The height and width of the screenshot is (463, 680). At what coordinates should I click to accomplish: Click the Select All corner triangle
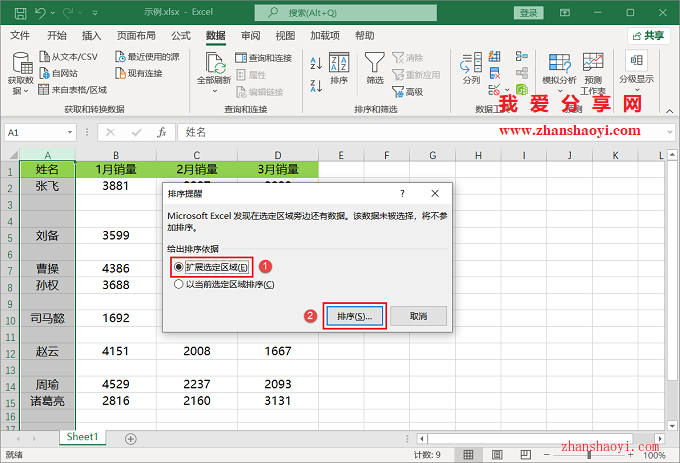pyautogui.click(x=13, y=155)
